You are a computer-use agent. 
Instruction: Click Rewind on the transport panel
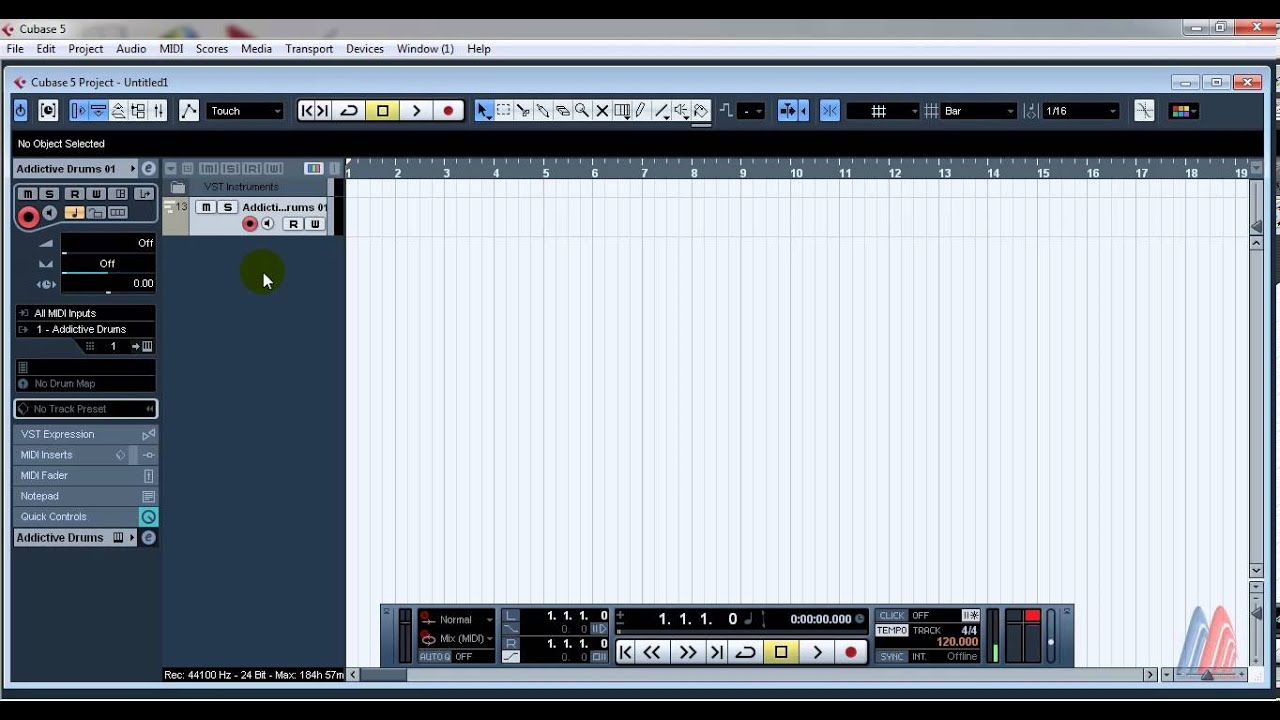(x=652, y=652)
